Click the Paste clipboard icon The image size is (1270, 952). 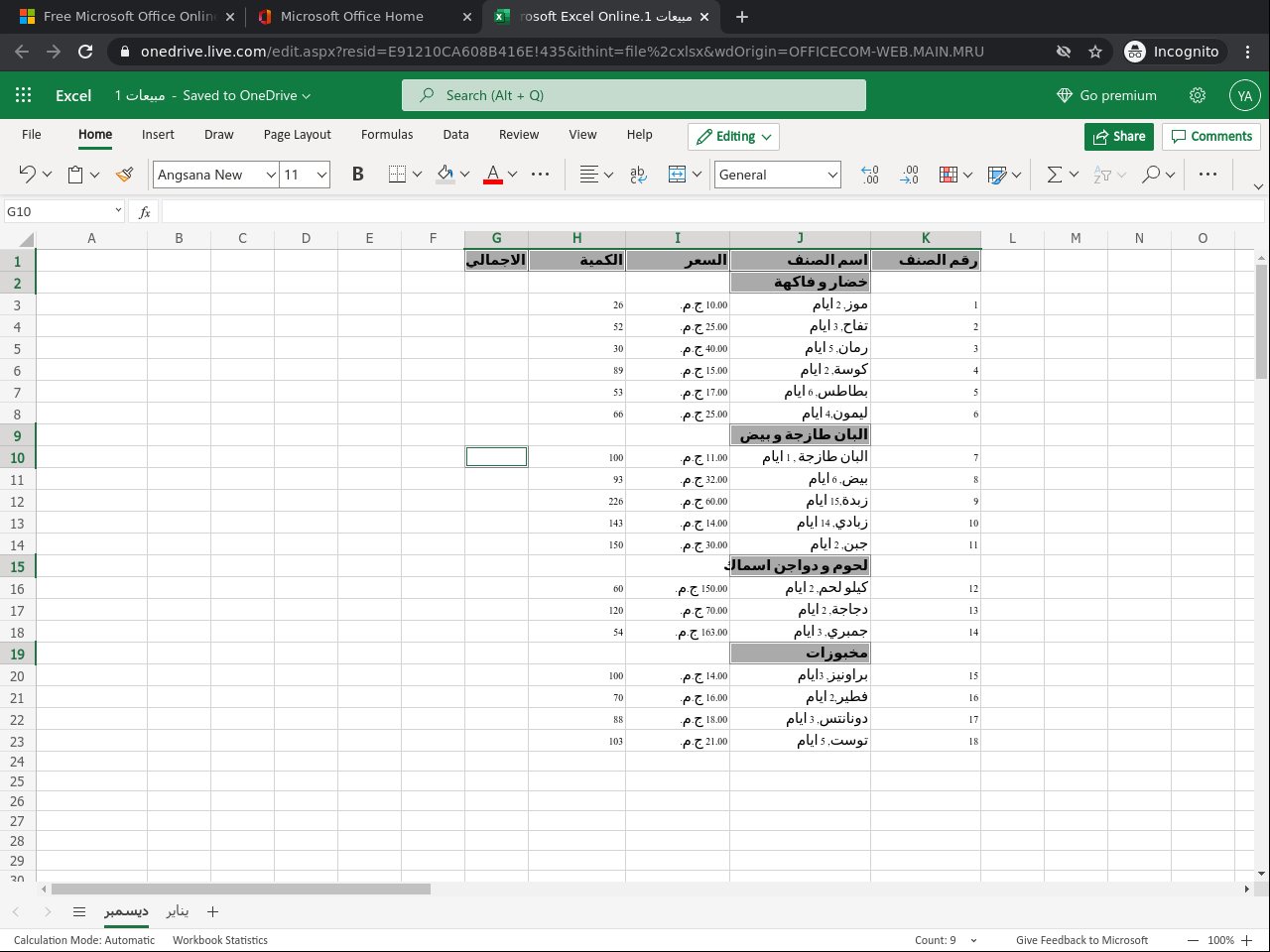point(75,175)
